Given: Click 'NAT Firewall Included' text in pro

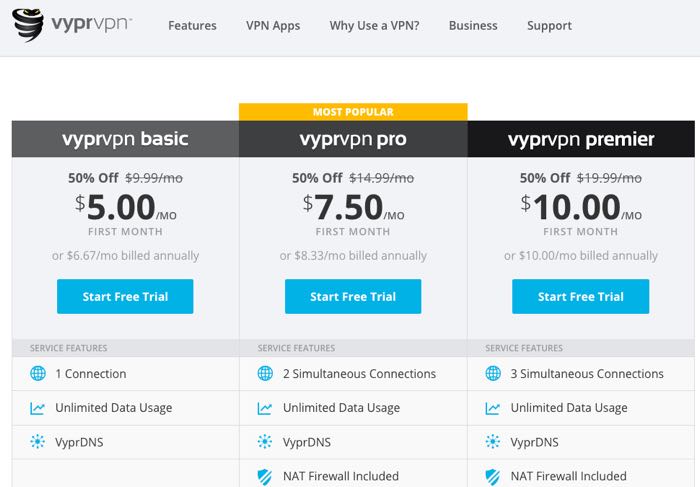Looking at the screenshot, I should pyautogui.click(x=341, y=476).
